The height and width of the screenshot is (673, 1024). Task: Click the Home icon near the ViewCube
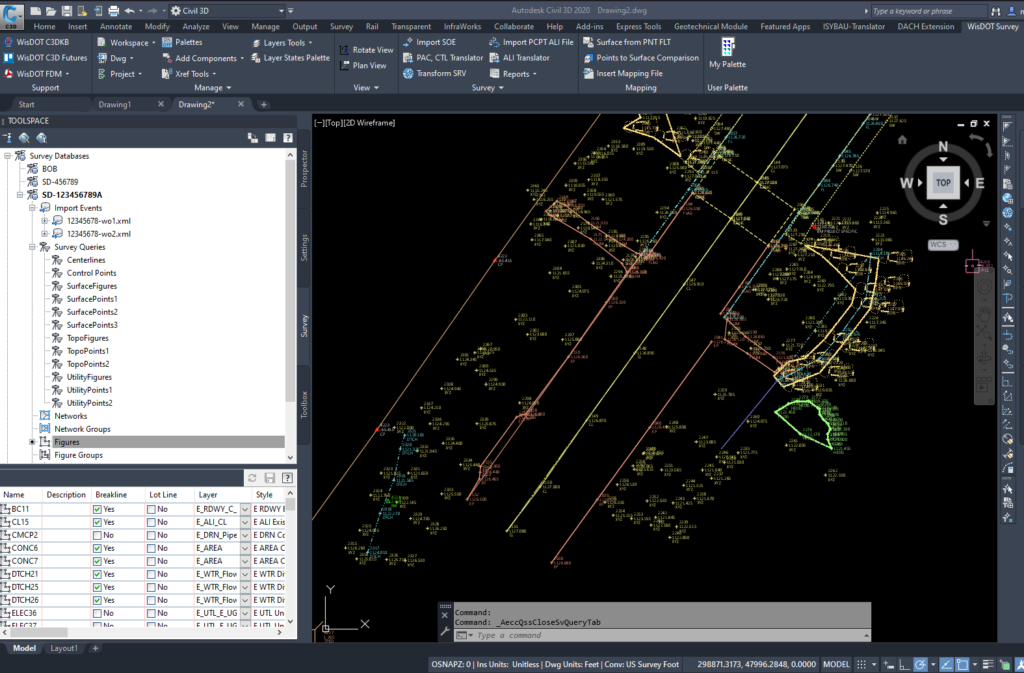902,140
